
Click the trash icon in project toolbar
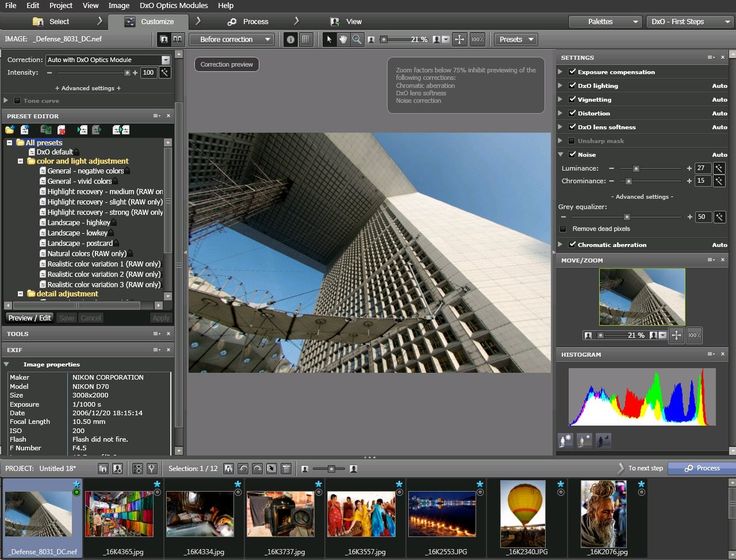(x=286, y=468)
